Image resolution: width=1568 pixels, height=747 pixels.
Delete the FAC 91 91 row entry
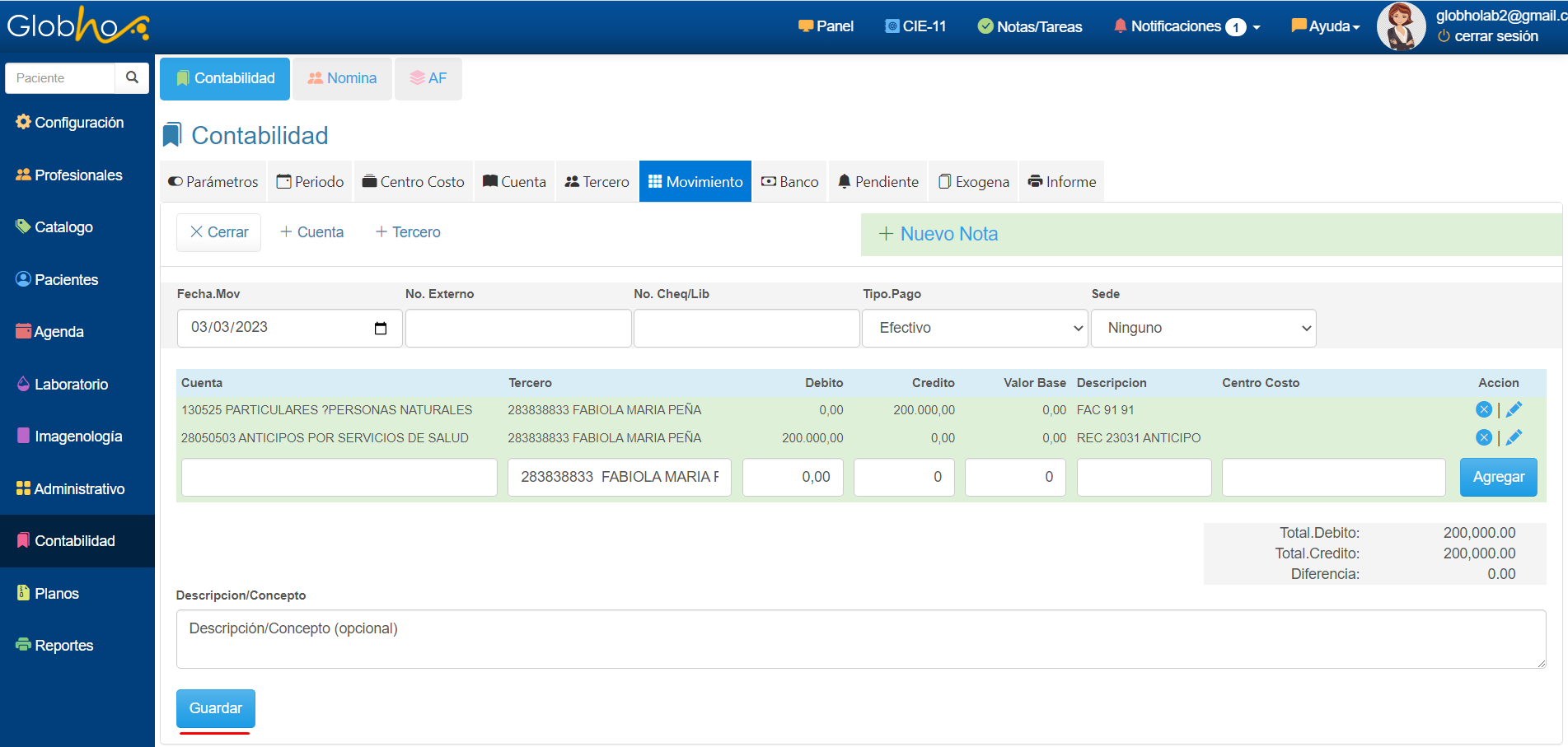coord(1483,409)
